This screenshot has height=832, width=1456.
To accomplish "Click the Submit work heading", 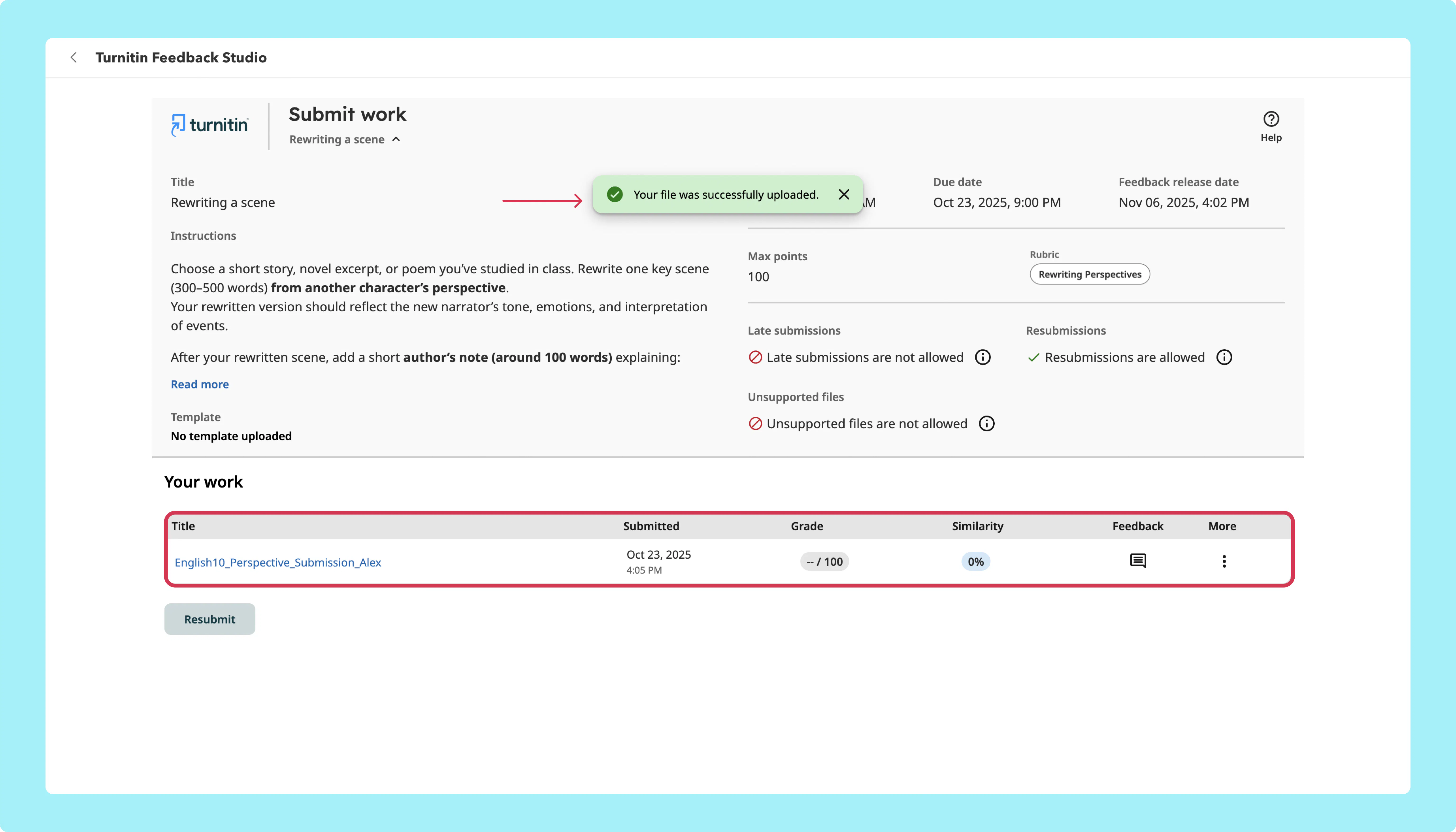I will [347, 114].
